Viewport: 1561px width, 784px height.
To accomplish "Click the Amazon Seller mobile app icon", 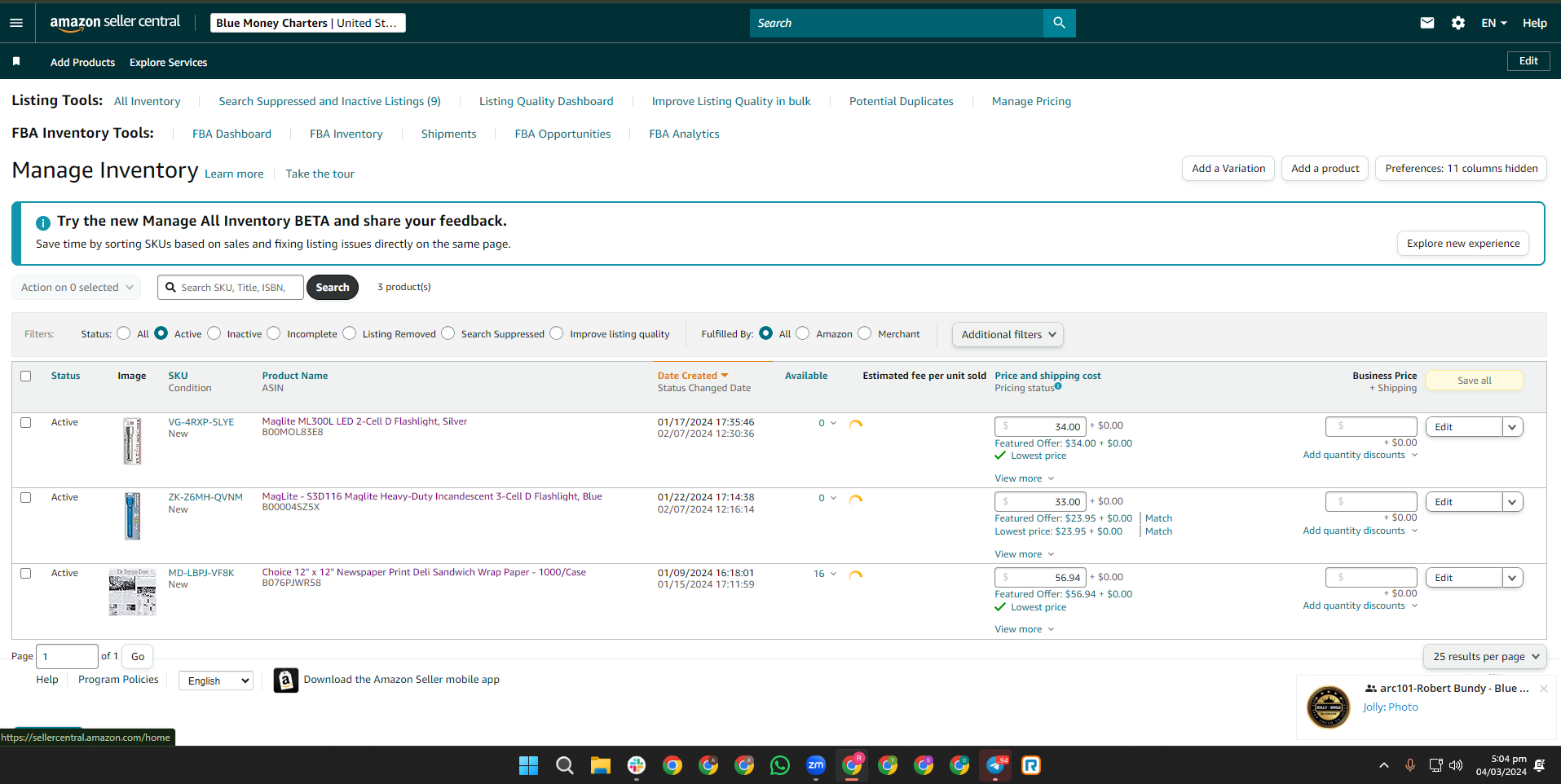I will (285, 680).
